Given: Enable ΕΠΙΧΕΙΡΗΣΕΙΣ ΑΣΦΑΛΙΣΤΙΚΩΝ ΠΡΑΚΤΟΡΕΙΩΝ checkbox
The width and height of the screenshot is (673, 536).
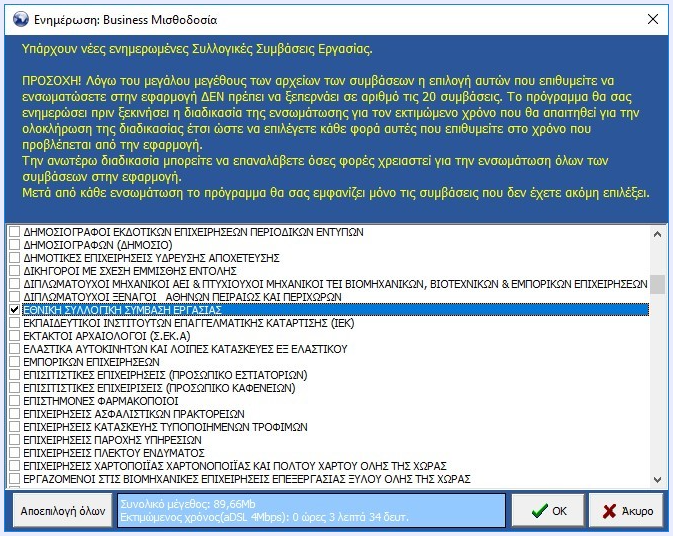Looking at the screenshot, I should 14,414.
